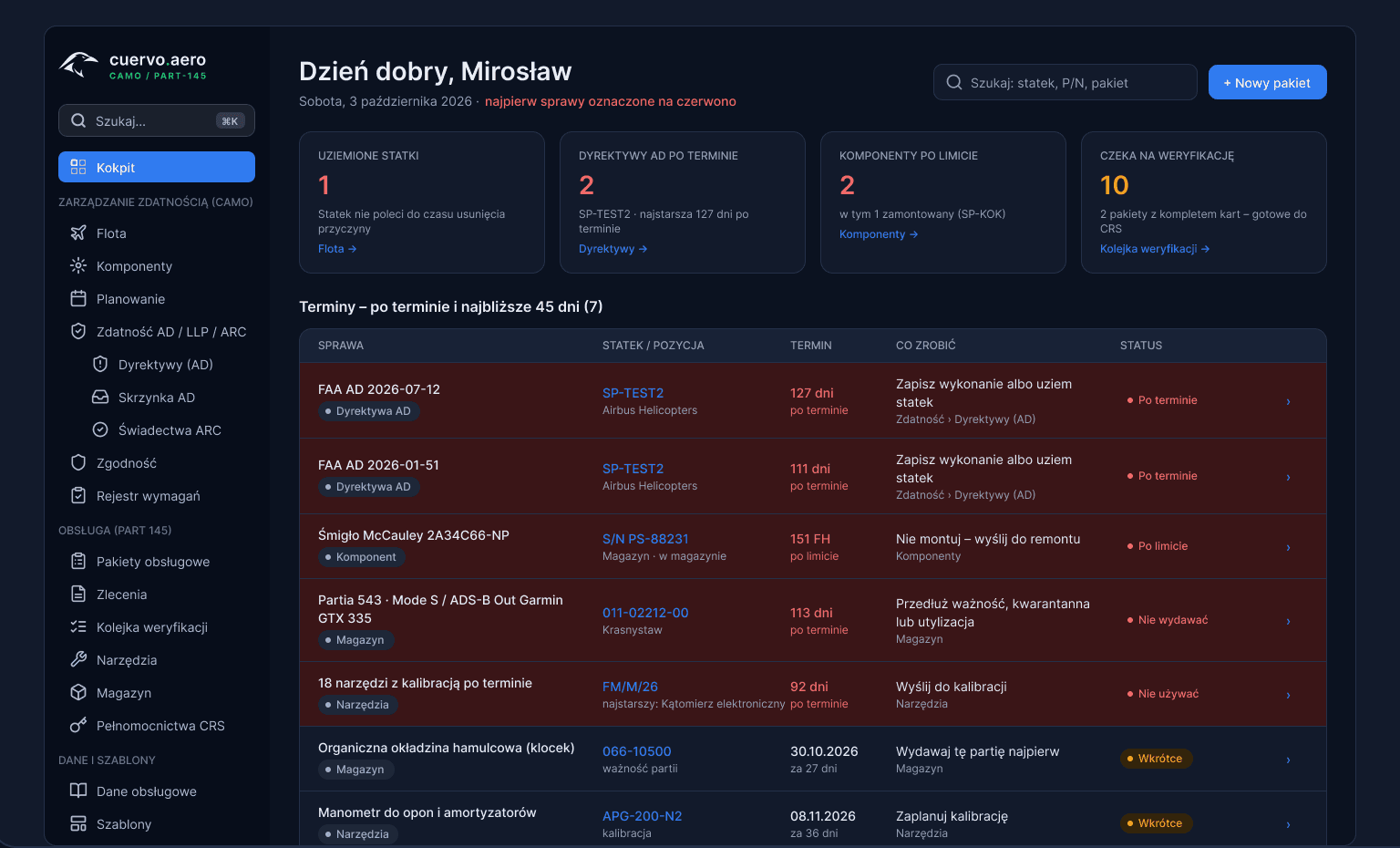Expand the Śmigło McCauley row chevron
The width and height of the screenshot is (1400, 848).
click(1288, 547)
